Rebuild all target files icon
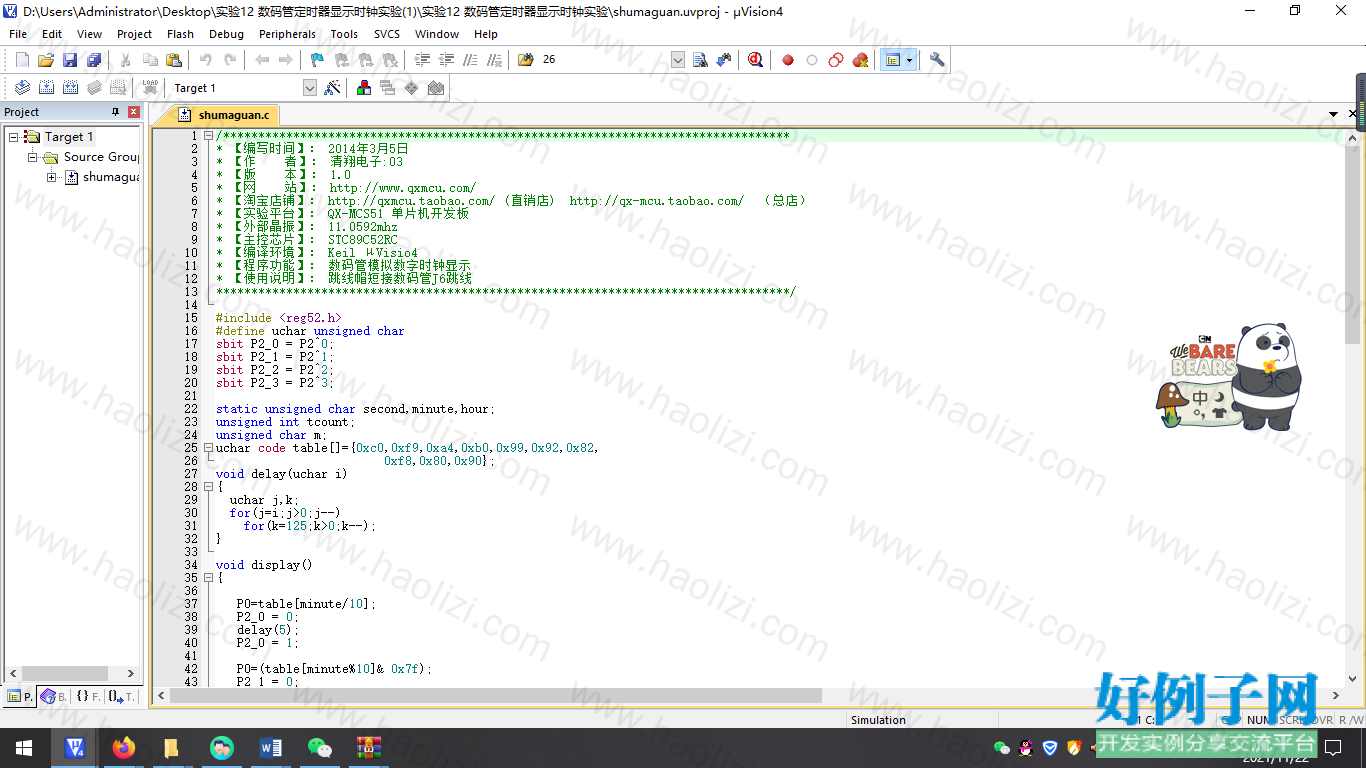 (x=70, y=88)
